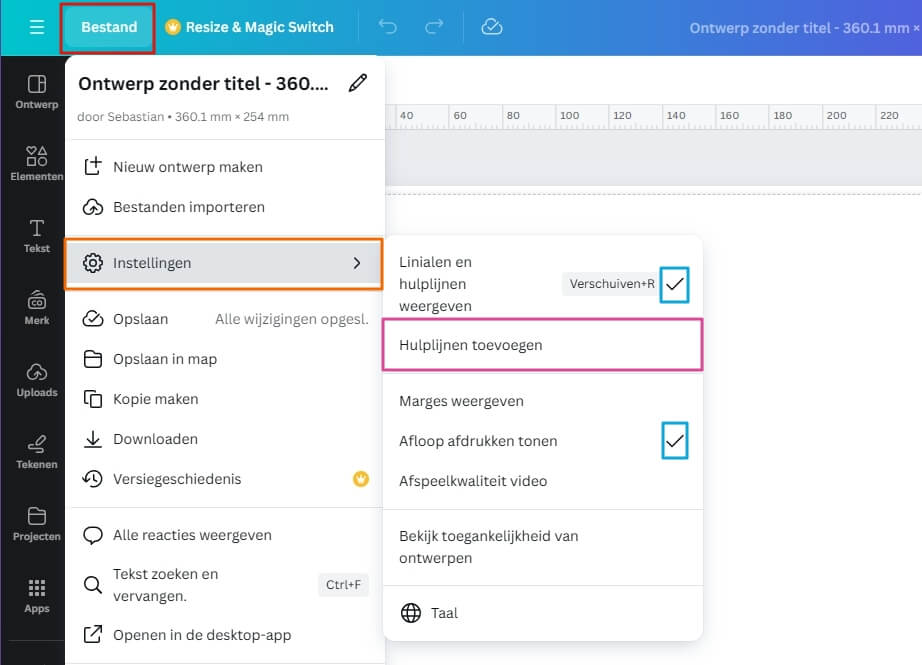Choose Downloaden from the menu

click(x=225, y=439)
